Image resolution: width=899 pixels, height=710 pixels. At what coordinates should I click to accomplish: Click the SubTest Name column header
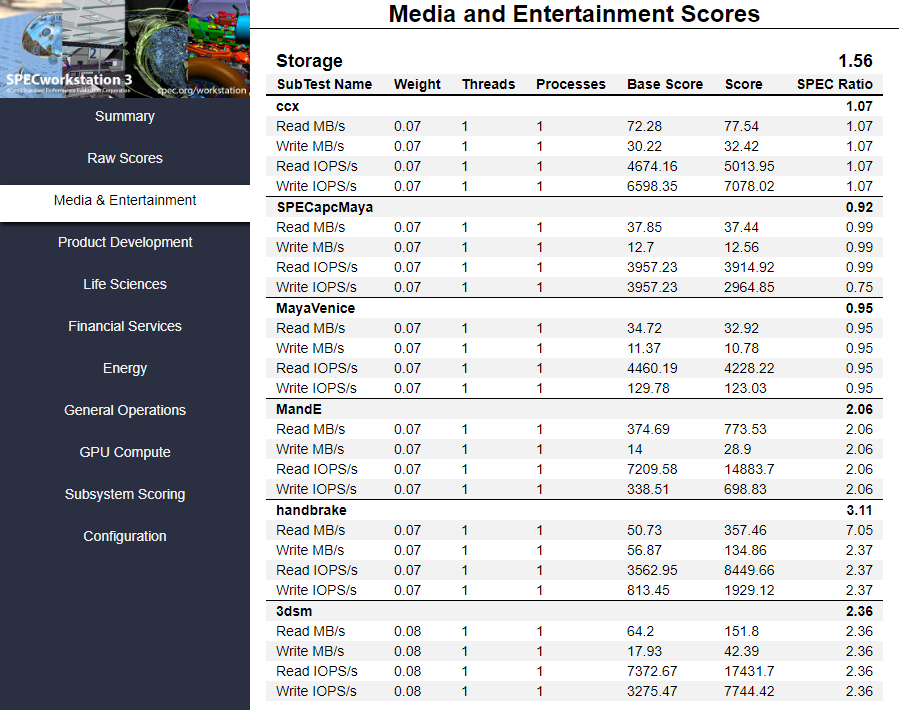pos(325,84)
